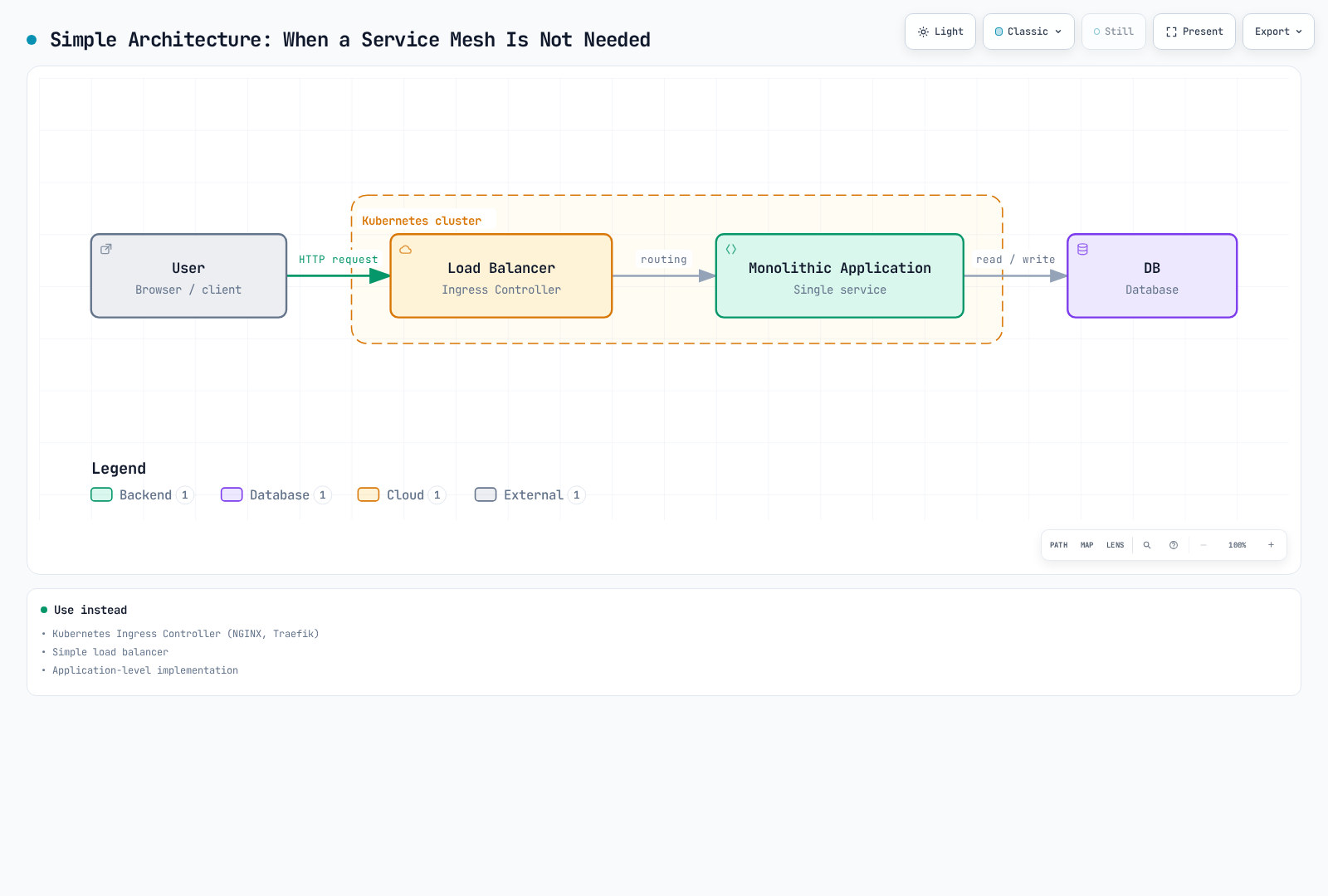This screenshot has height=896, width=1328.
Task: Click the Kubernetes cluster group label
Action: point(422,221)
